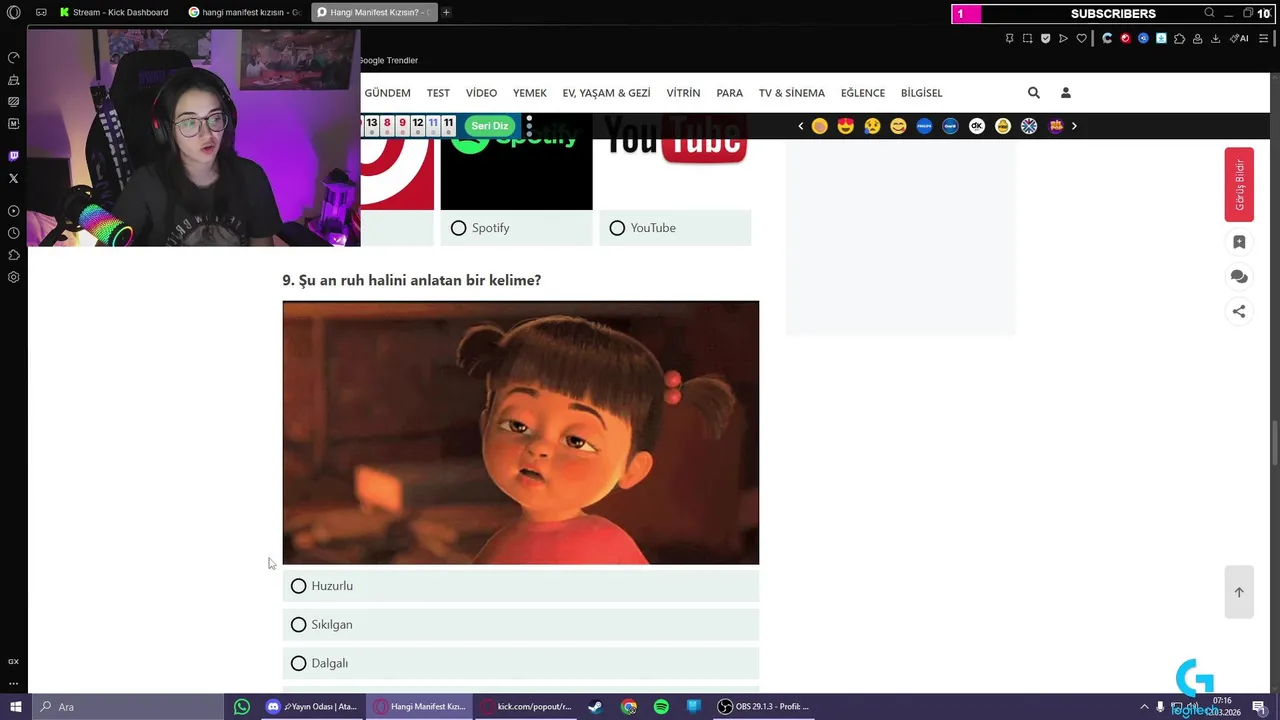Click the scroll-to-top arrow button
The width and height of the screenshot is (1280, 720).
(1239, 592)
